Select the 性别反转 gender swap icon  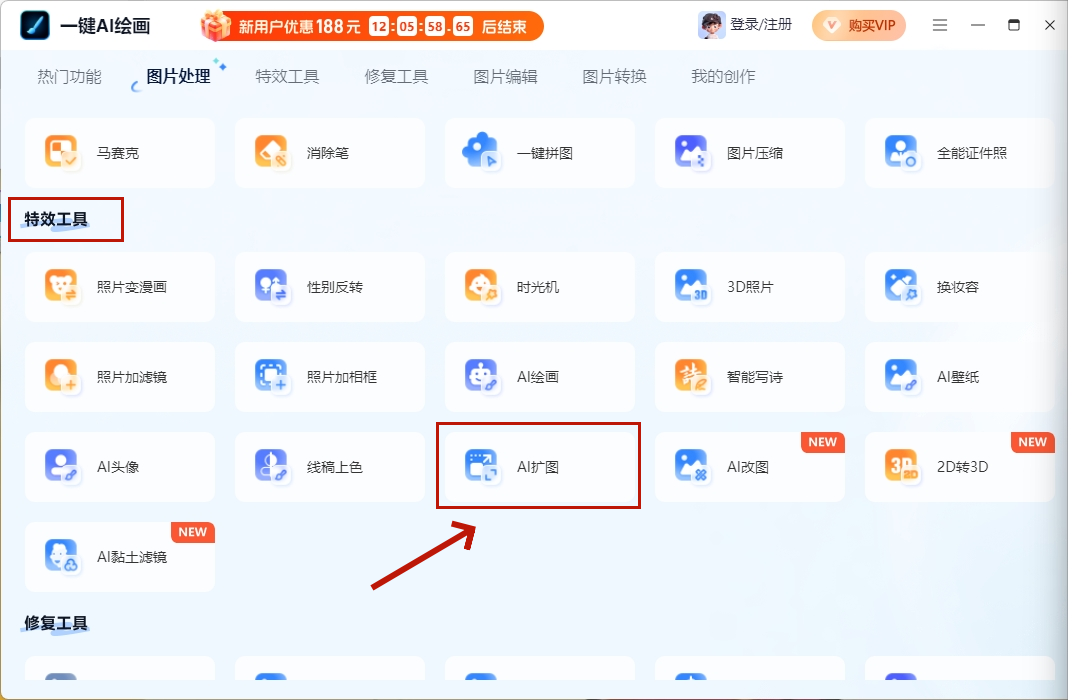[271, 286]
